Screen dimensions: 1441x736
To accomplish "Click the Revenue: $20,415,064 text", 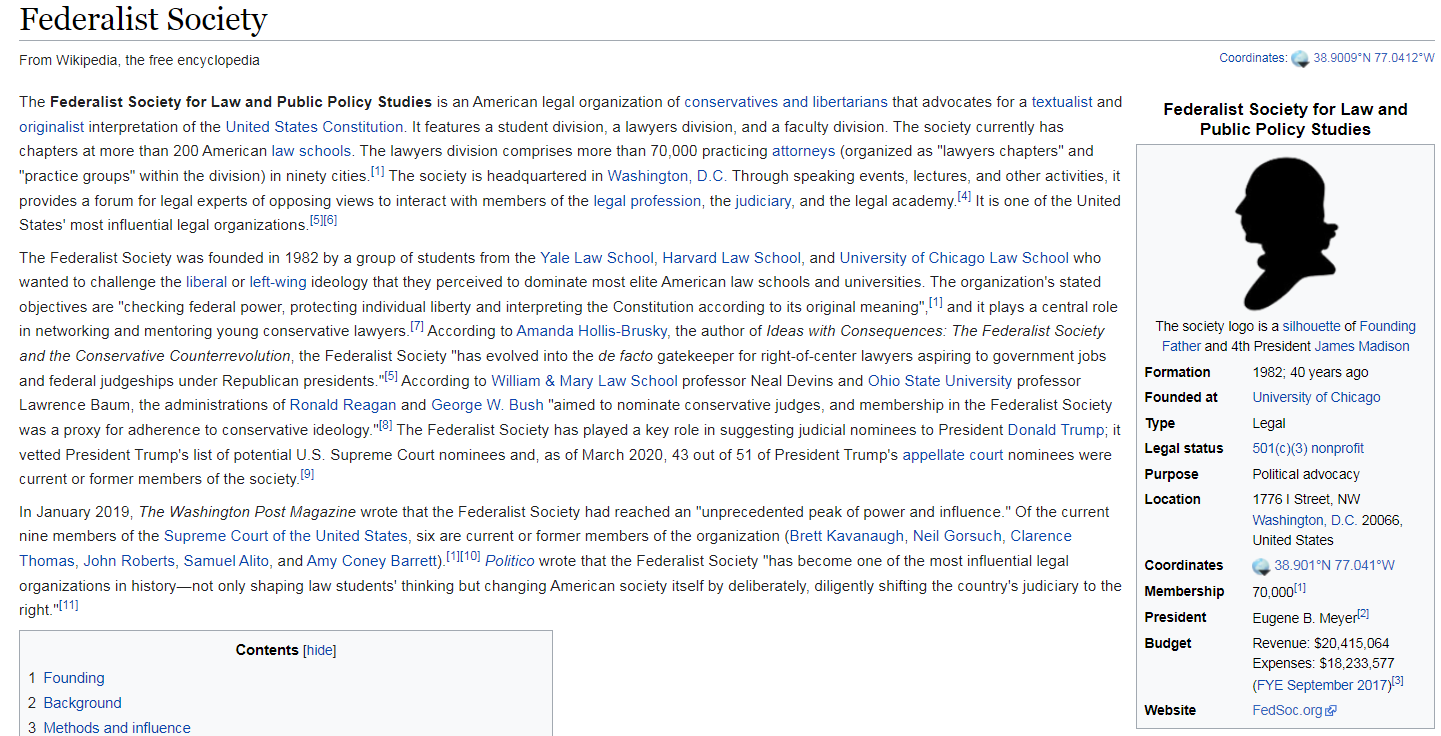I will click(1320, 643).
